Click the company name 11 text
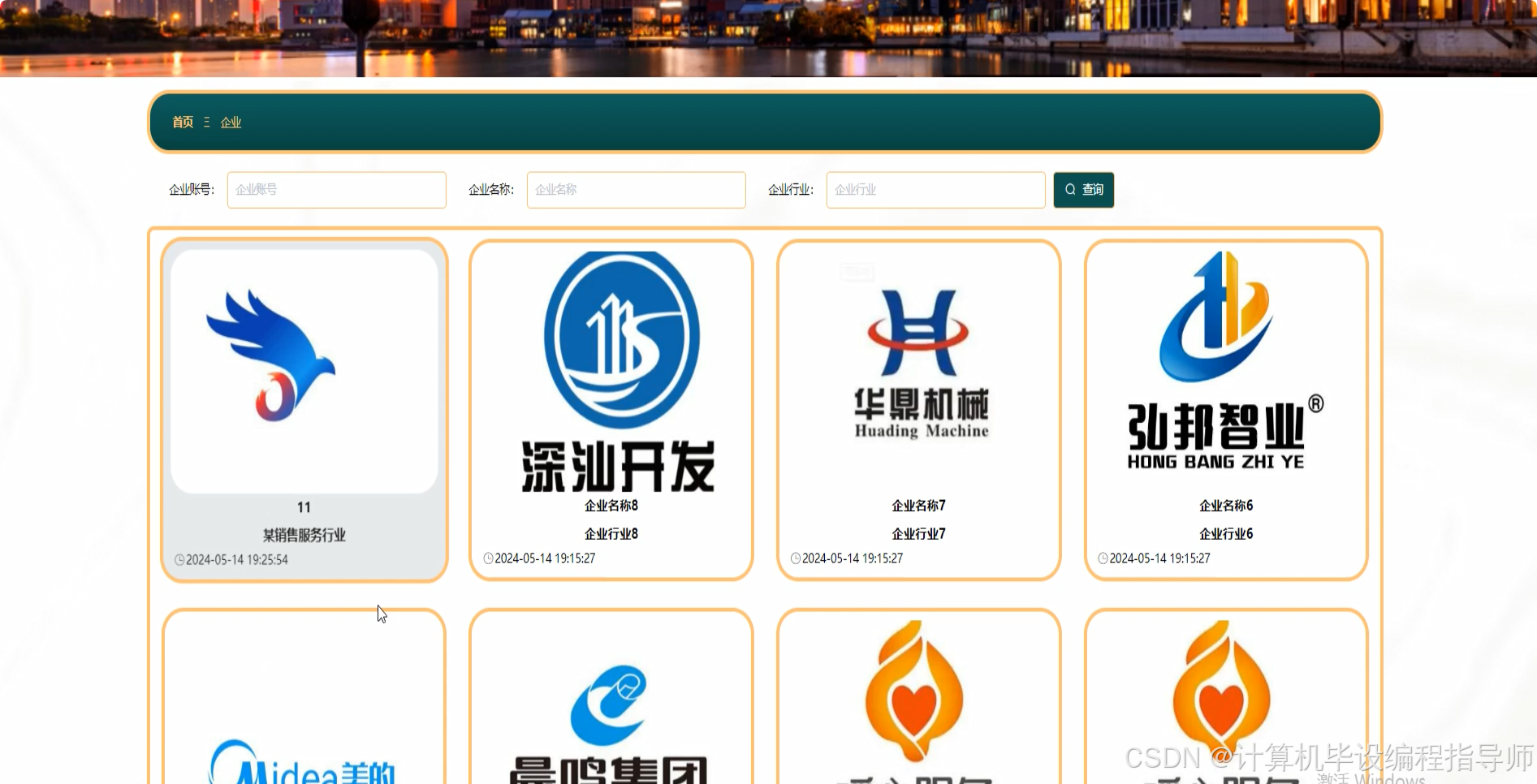 click(304, 507)
